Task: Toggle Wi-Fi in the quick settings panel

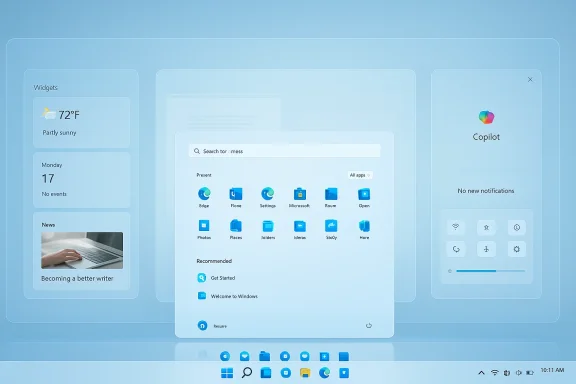Action: click(x=456, y=227)
